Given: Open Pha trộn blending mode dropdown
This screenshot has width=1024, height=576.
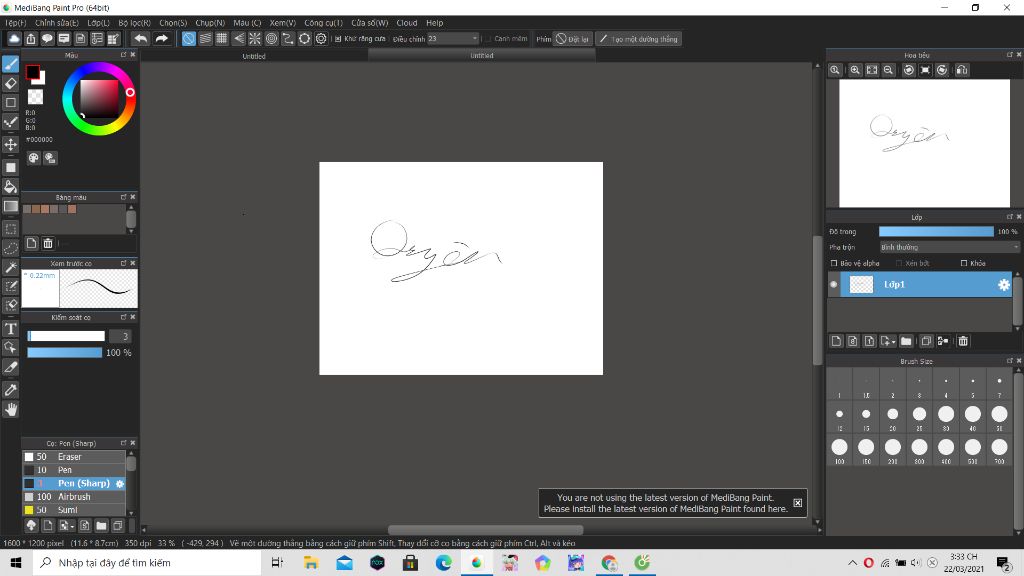Looking at the screenshot, I should pyautogui.click(x=949, y=248).
